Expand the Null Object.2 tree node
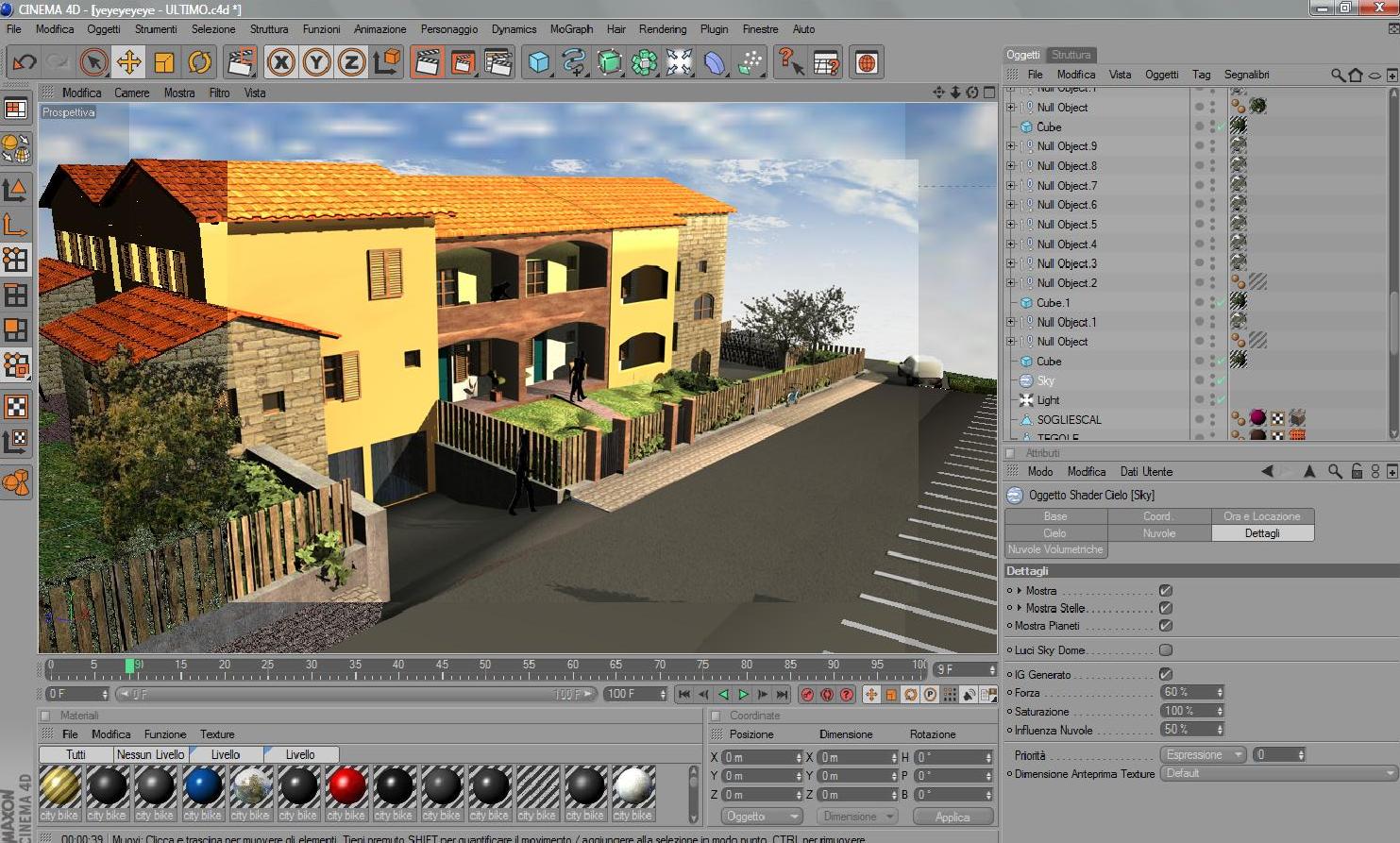Image resolution: width=1400 pixels, height=843 pixels. pos(1012,283)
